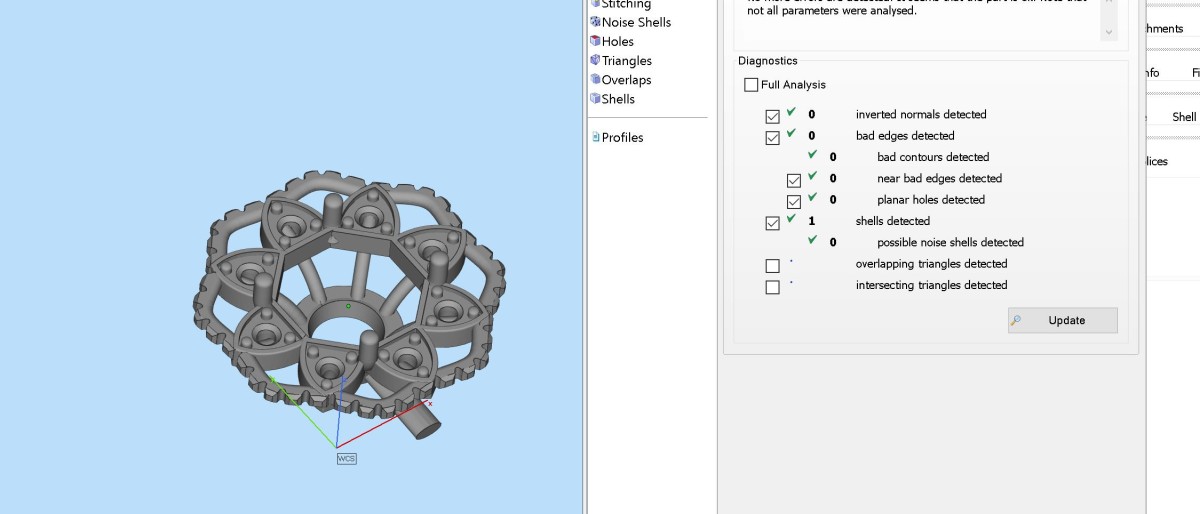
Task: Open the Noise Shells fix item
Action: [x=636, y=22]
